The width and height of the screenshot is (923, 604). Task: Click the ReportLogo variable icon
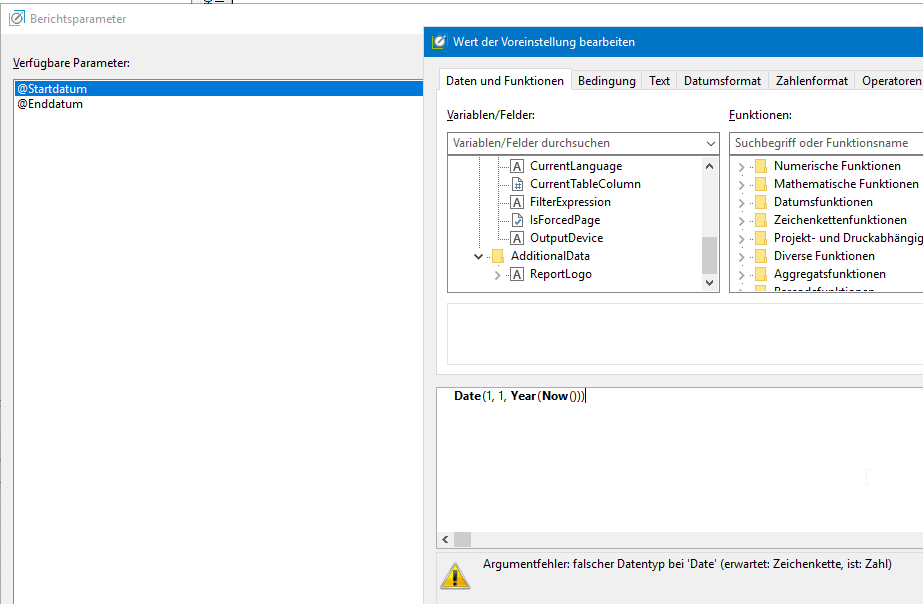[x=517, y=274]
